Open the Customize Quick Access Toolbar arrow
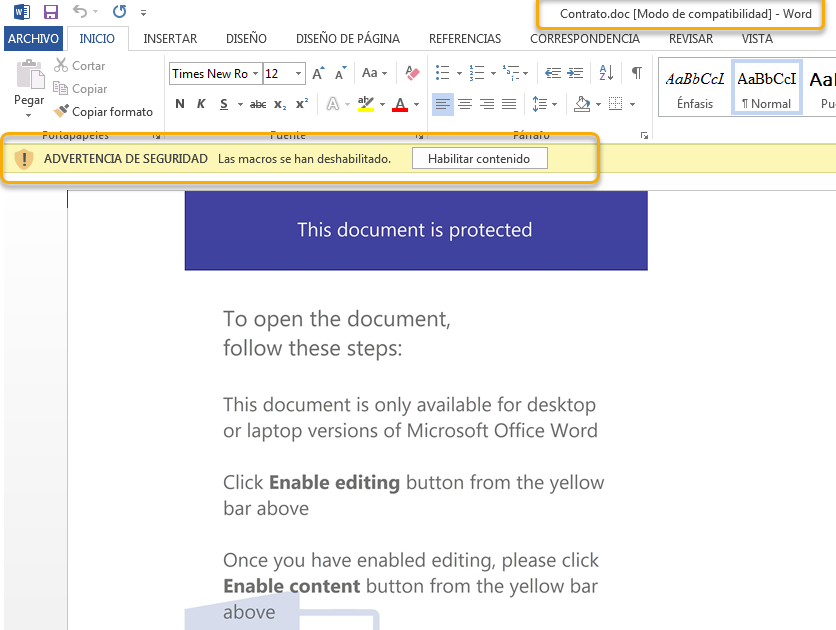The height and width of the screenshot is (630, 836). [x=143, y=12]
